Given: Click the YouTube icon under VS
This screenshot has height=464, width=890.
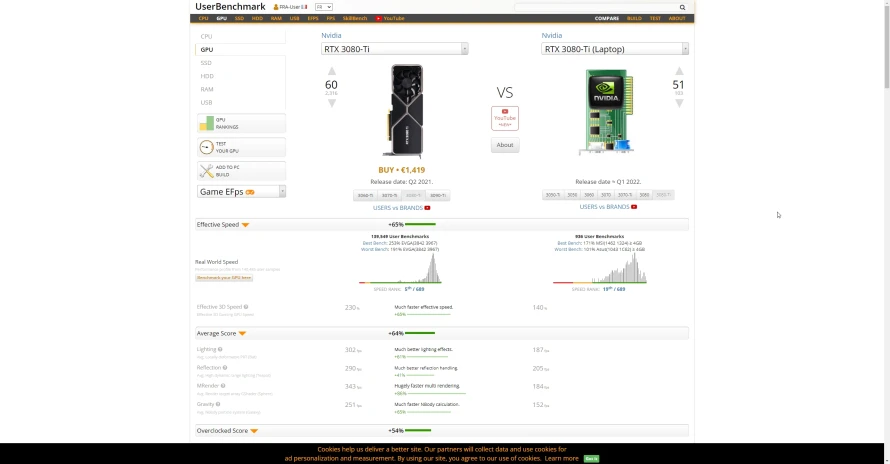Looking at the screenshot, I should pos(505,111).
